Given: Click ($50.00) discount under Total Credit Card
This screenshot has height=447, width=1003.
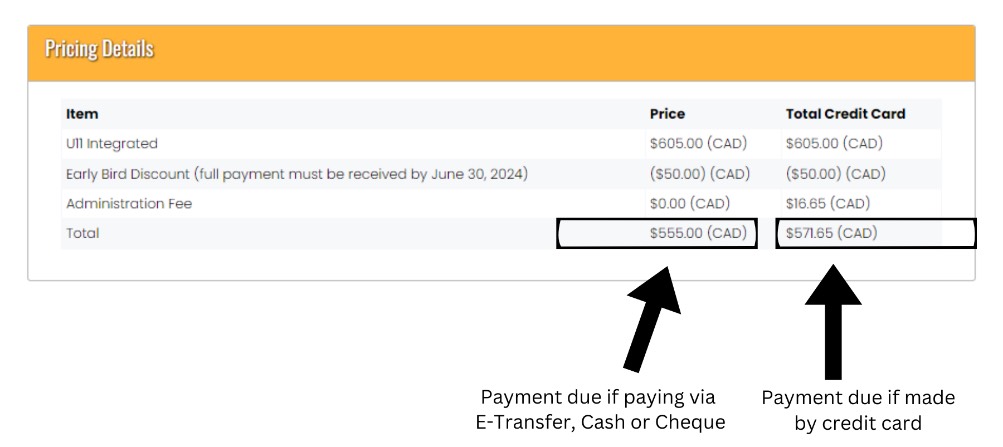Looking at the screenshot, I should click(x=835, y=174).
